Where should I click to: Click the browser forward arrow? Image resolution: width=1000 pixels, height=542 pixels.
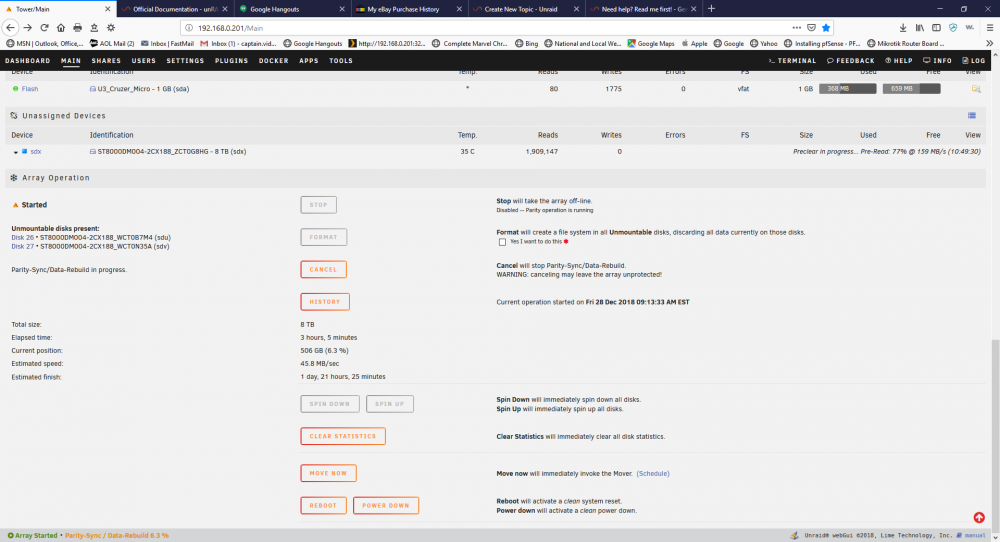coord(27,27)
